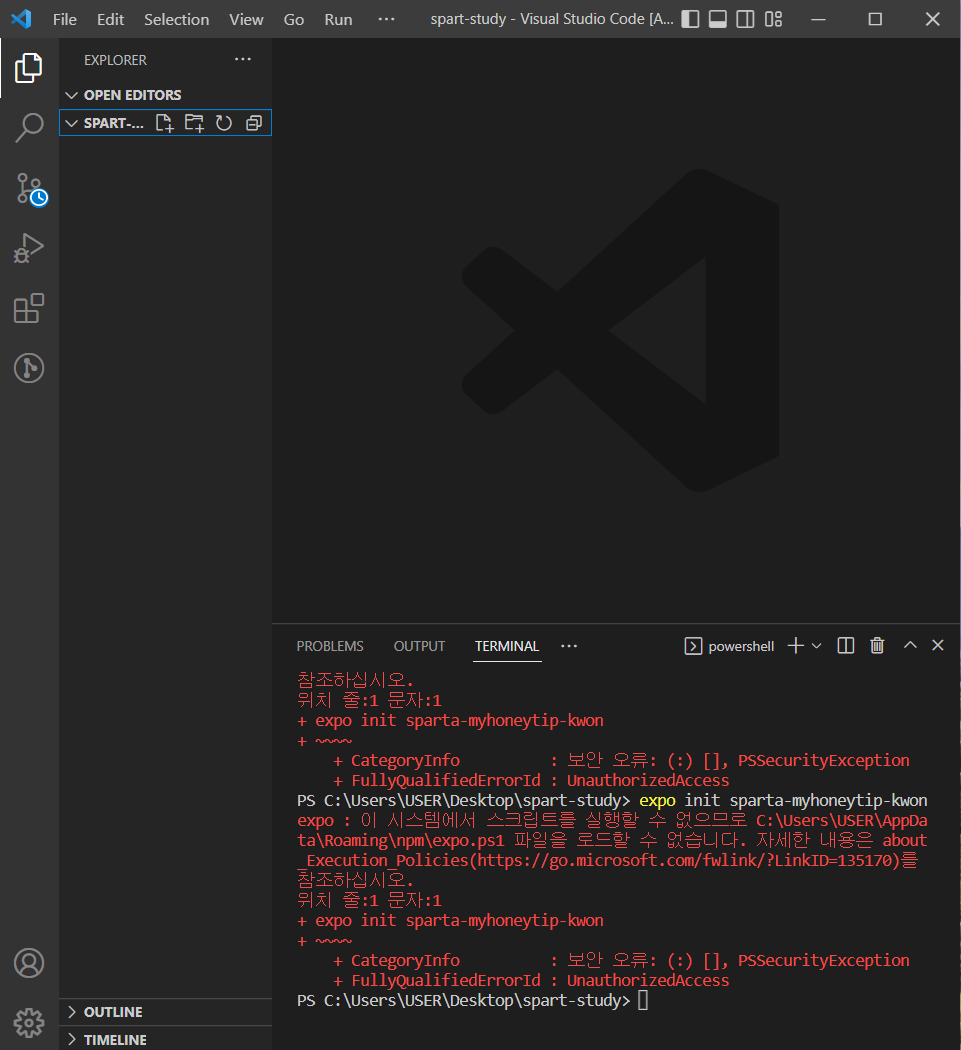Open the Accounts menu icon

point(29,963)
